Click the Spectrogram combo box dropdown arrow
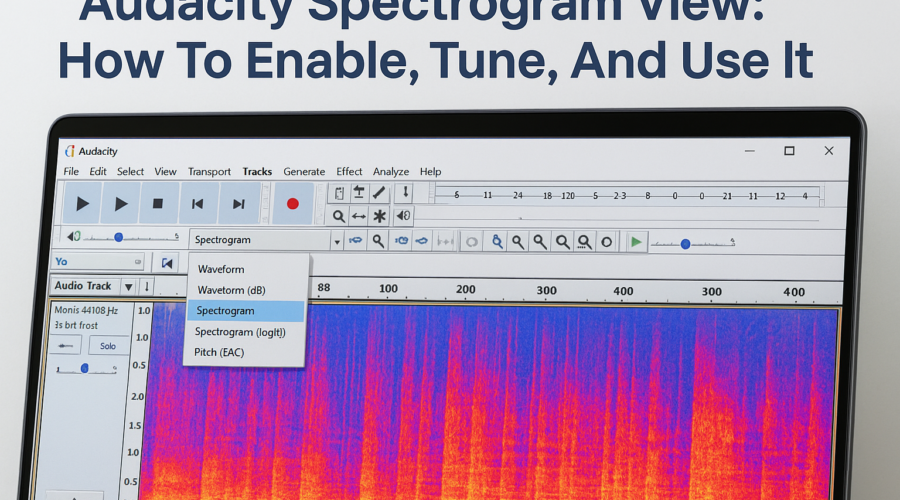The width and height of the screenshot is (900, 500). tap(337, 242)
